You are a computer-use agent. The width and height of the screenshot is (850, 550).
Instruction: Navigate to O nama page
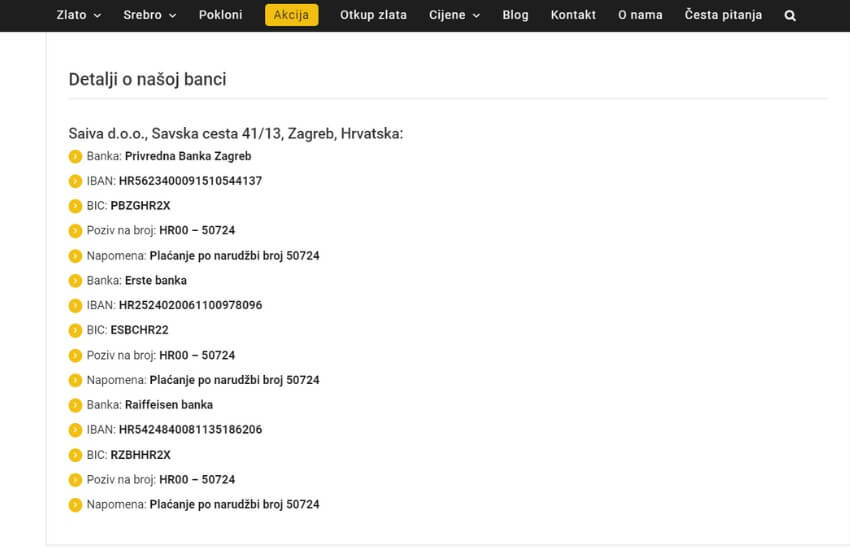pos(640,15)
